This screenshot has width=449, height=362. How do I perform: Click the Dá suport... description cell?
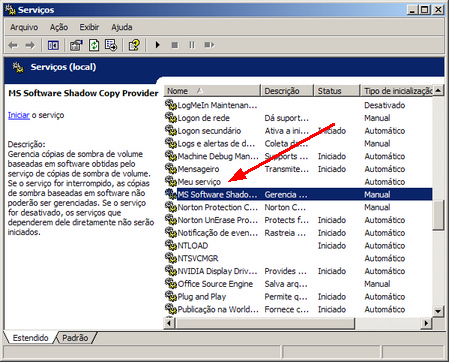click(x=286, y=118)
